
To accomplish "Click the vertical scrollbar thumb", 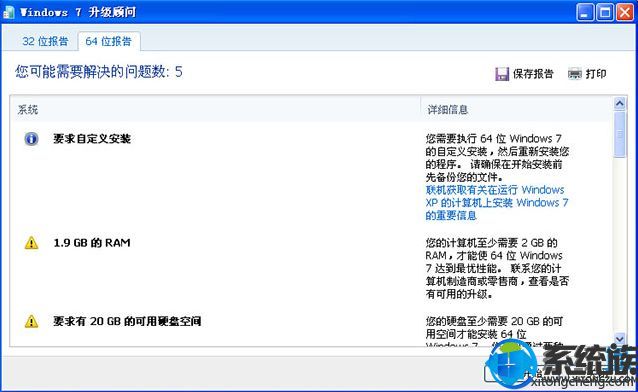I will 620,134.
